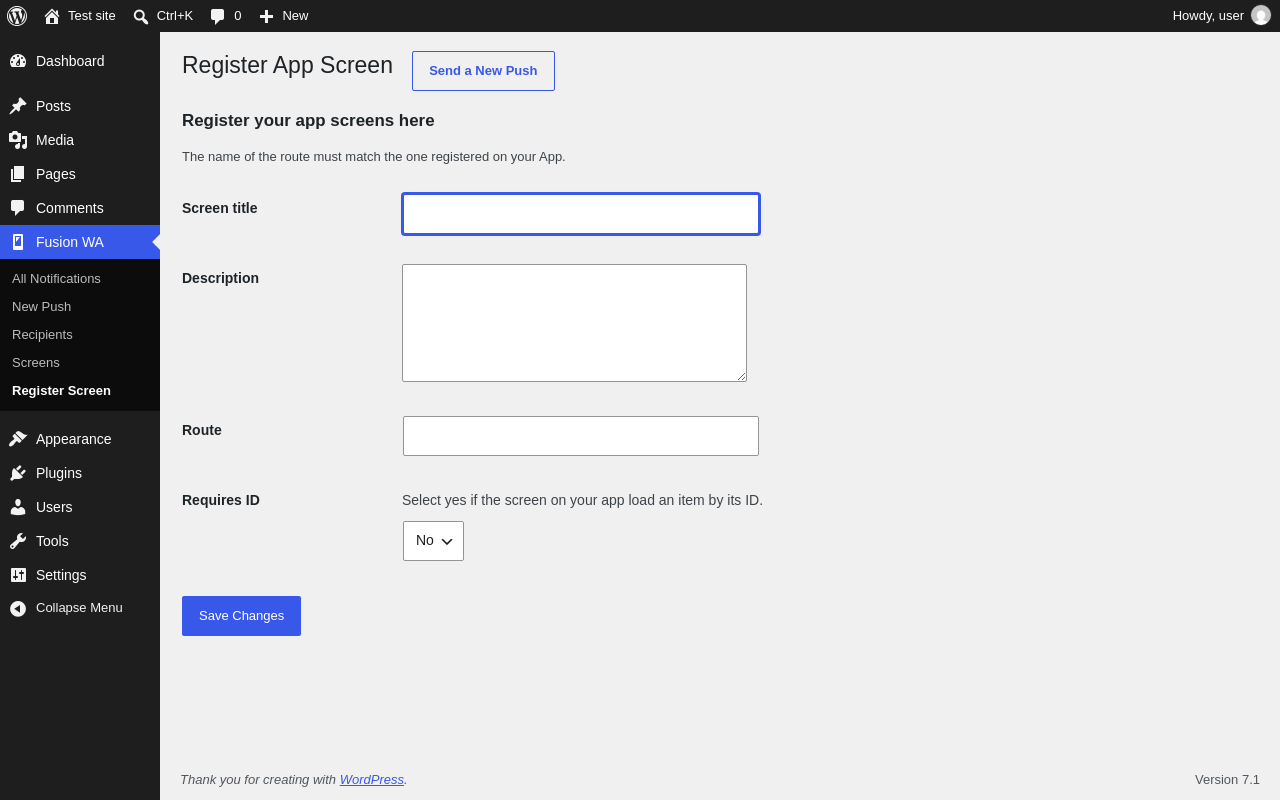Click the comments bubble icon in the top bar

pyautogui.click(x=218, y=16)
